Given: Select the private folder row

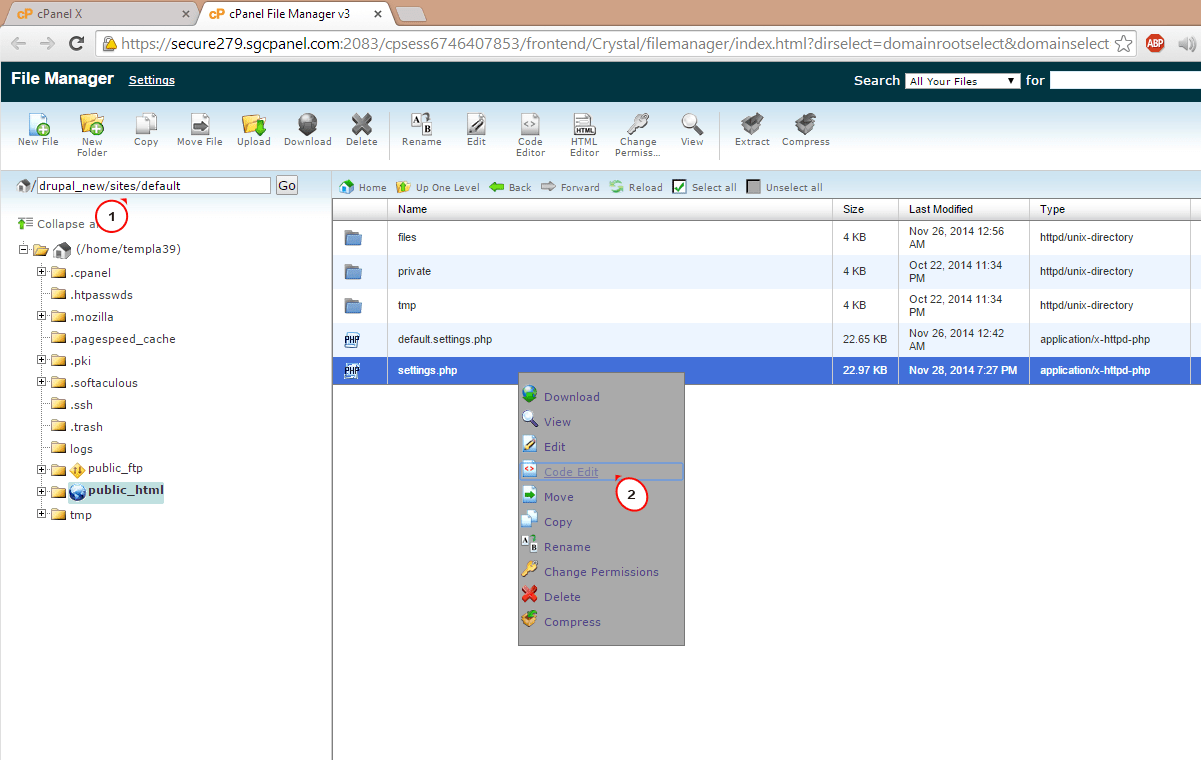Looking at the screenshot, I should 766,271.
